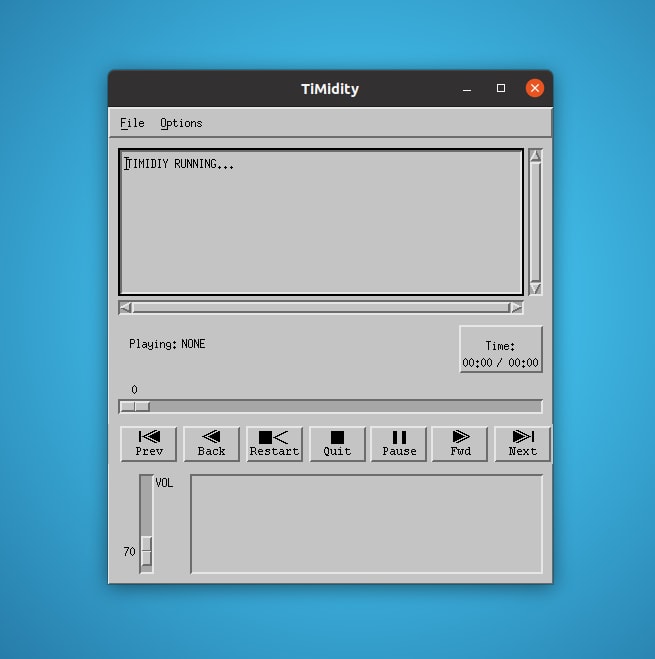Maximize the TiMidity window
The image size is (655, 659).
pos(501,88)
